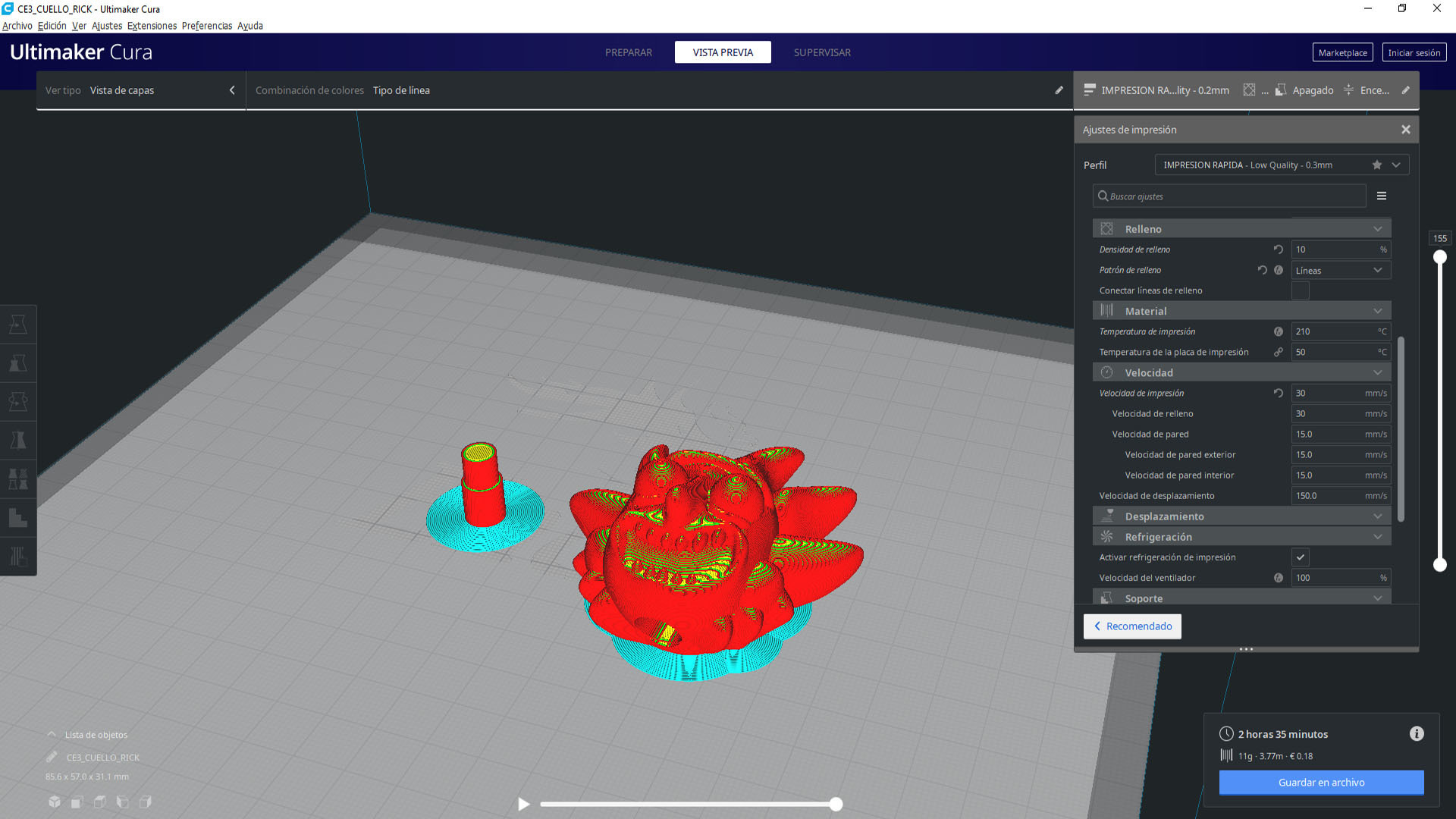This screenshot has height=819, width=1456.
Task: Click the 3D view cube icon
Action: click(55, 802)
